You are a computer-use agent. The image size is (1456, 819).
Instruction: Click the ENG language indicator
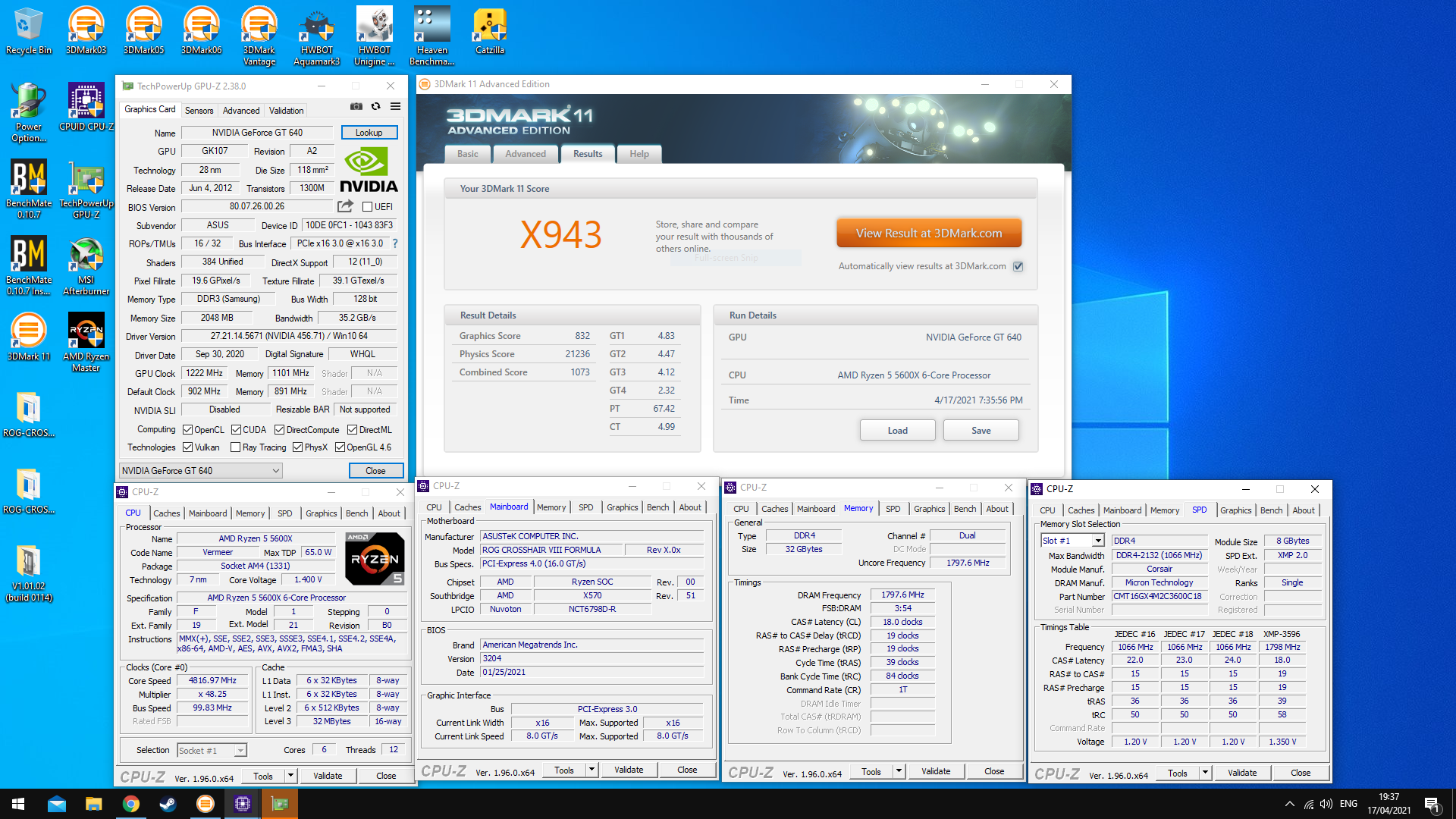pyautogui.click(x=1348, y=804)
